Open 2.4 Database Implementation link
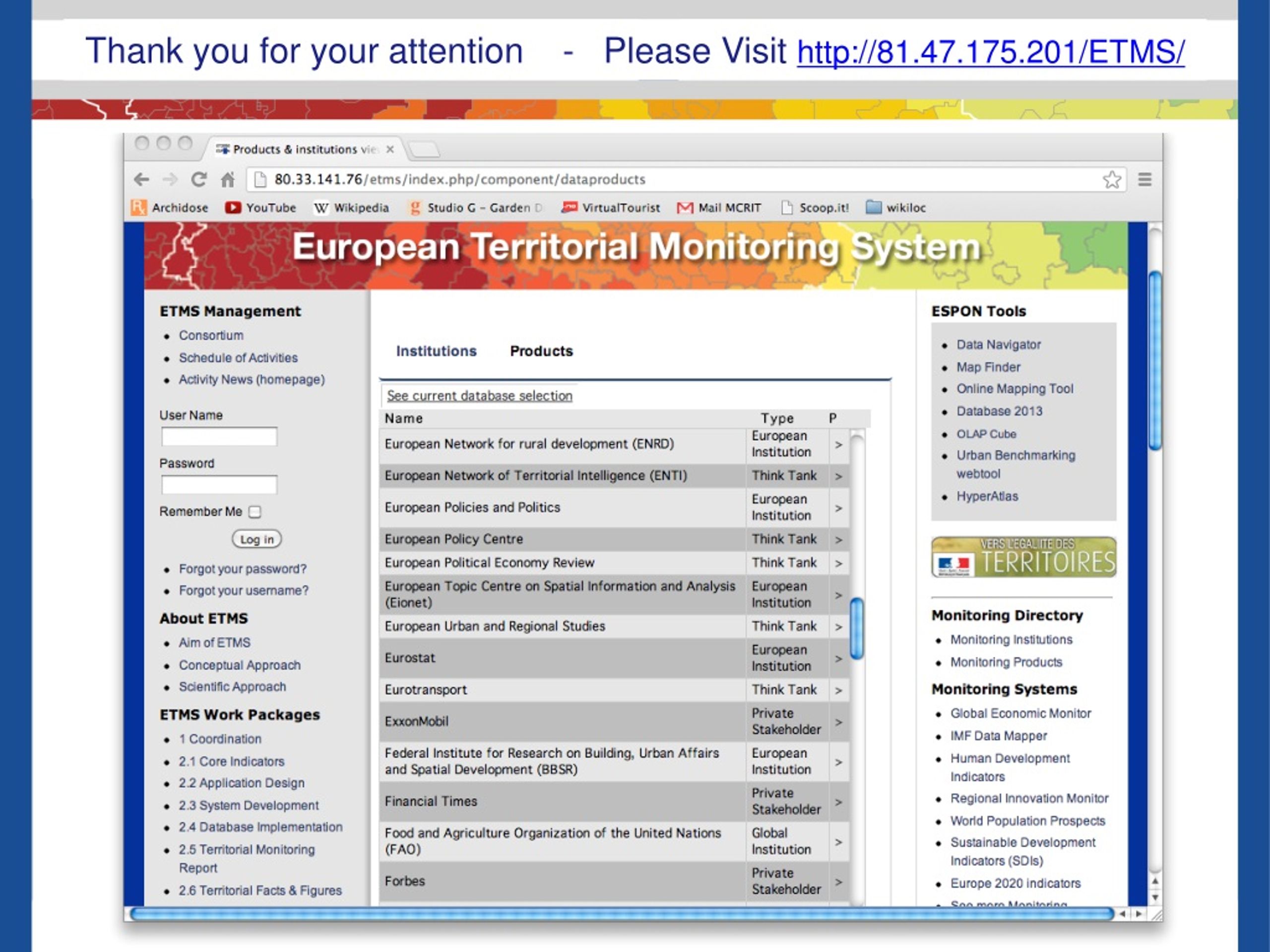This screenshot has height=952, width=1270. (260, 828)
